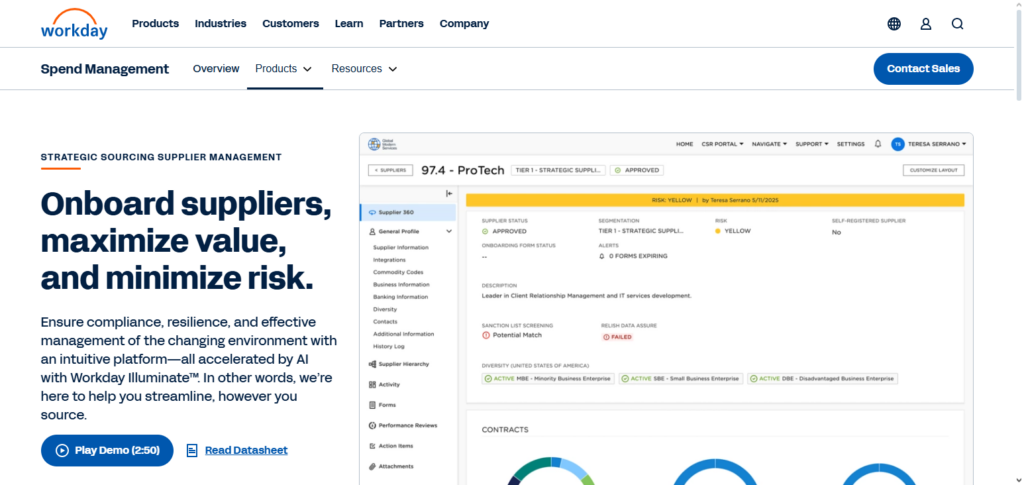1024x485 pixels.
Task: Click the yellow Risk banner
Action: 715,200
